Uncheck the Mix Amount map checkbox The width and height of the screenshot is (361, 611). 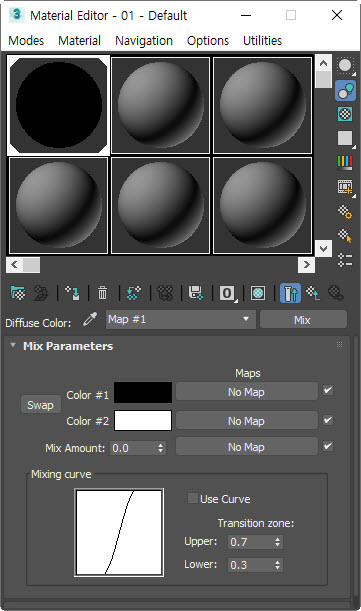[328, 446]
